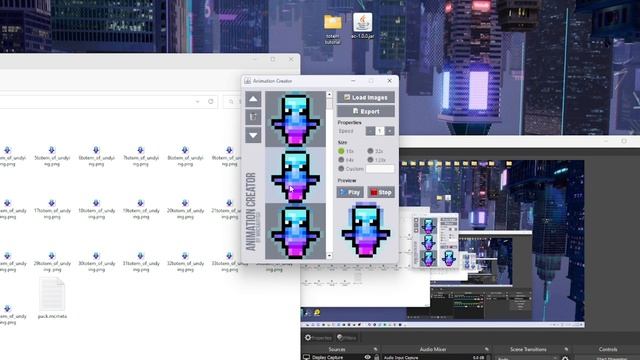Open transition properties gear in OBS
The image size is (640, 360).
[565, 358]
